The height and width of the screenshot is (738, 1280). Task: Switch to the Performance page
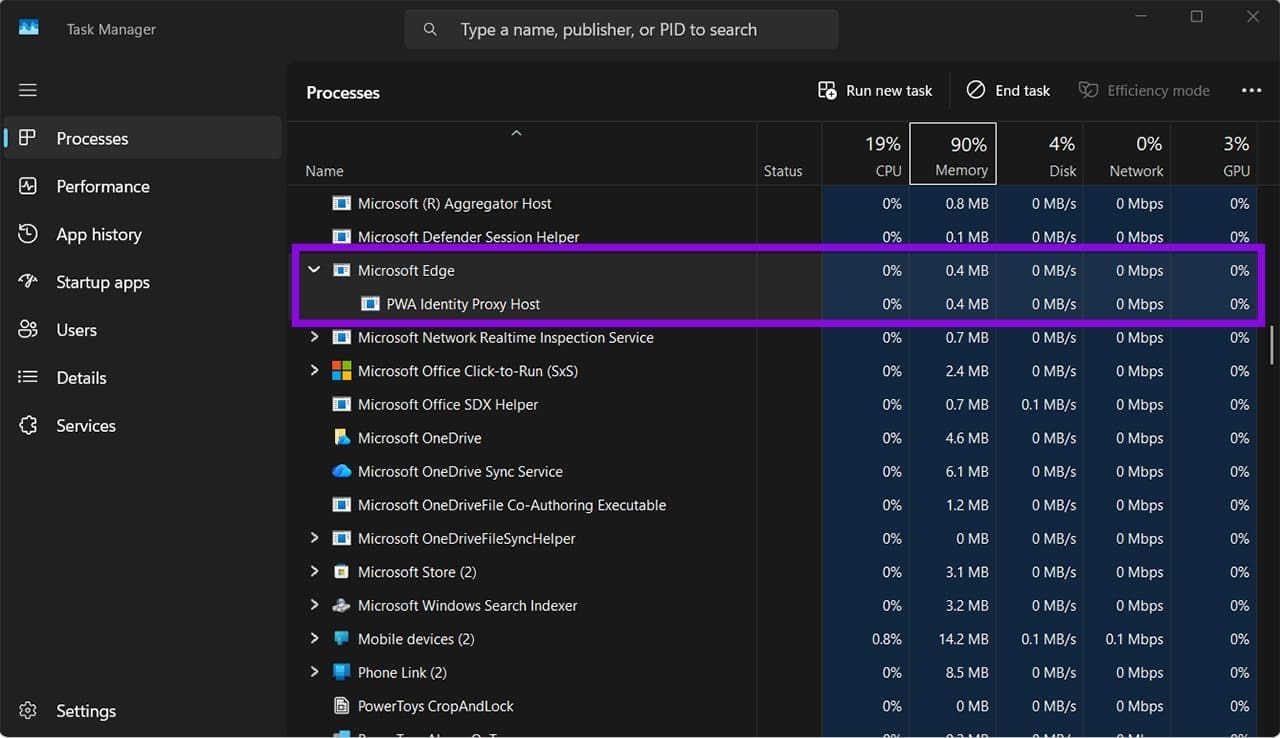pyautogui.click(x=142, y=186)
